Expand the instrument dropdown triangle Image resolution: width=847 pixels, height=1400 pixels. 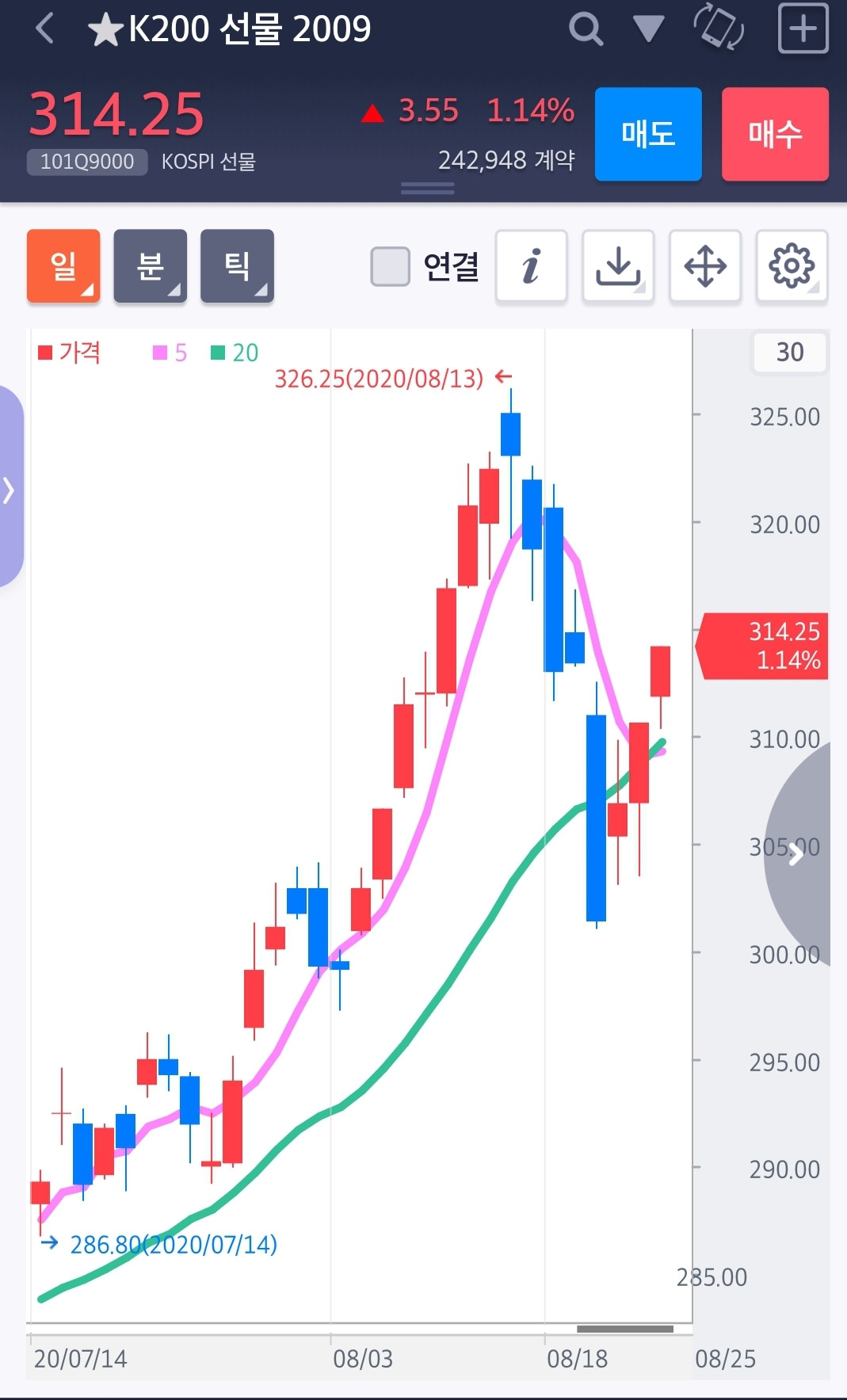(648, 30)
